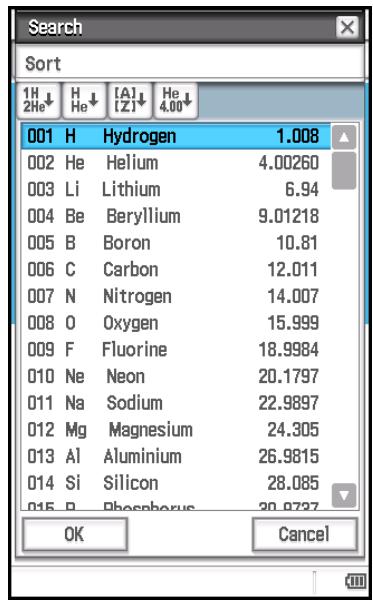Select the 008 O Oxygen row
Image resolution: width=373 pixels, height=601 pixels.
tap(176, 323)
